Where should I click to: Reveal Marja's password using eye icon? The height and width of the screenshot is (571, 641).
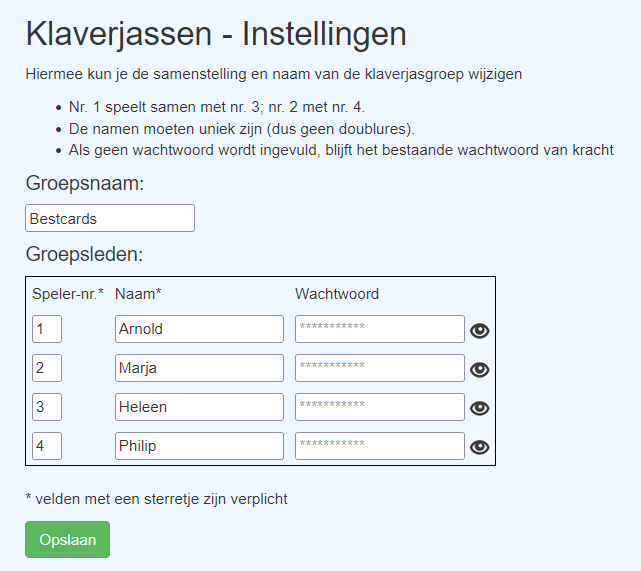tap(480, 369)
